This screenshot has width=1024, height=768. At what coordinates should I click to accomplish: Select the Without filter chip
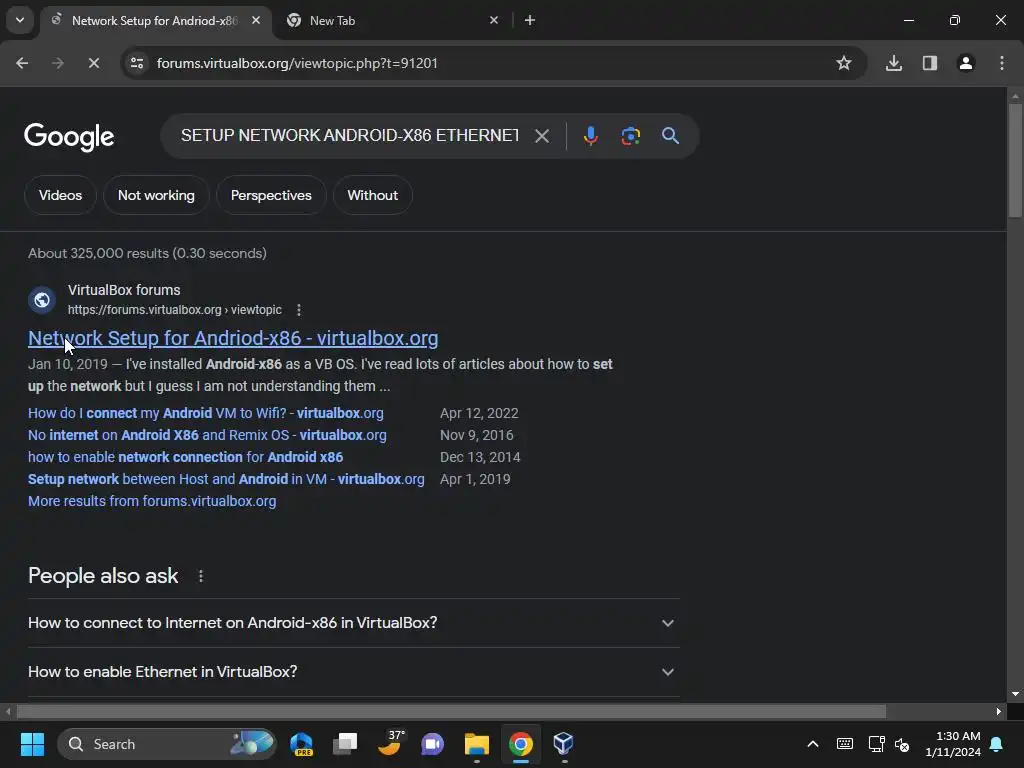(x=372, y=195)
